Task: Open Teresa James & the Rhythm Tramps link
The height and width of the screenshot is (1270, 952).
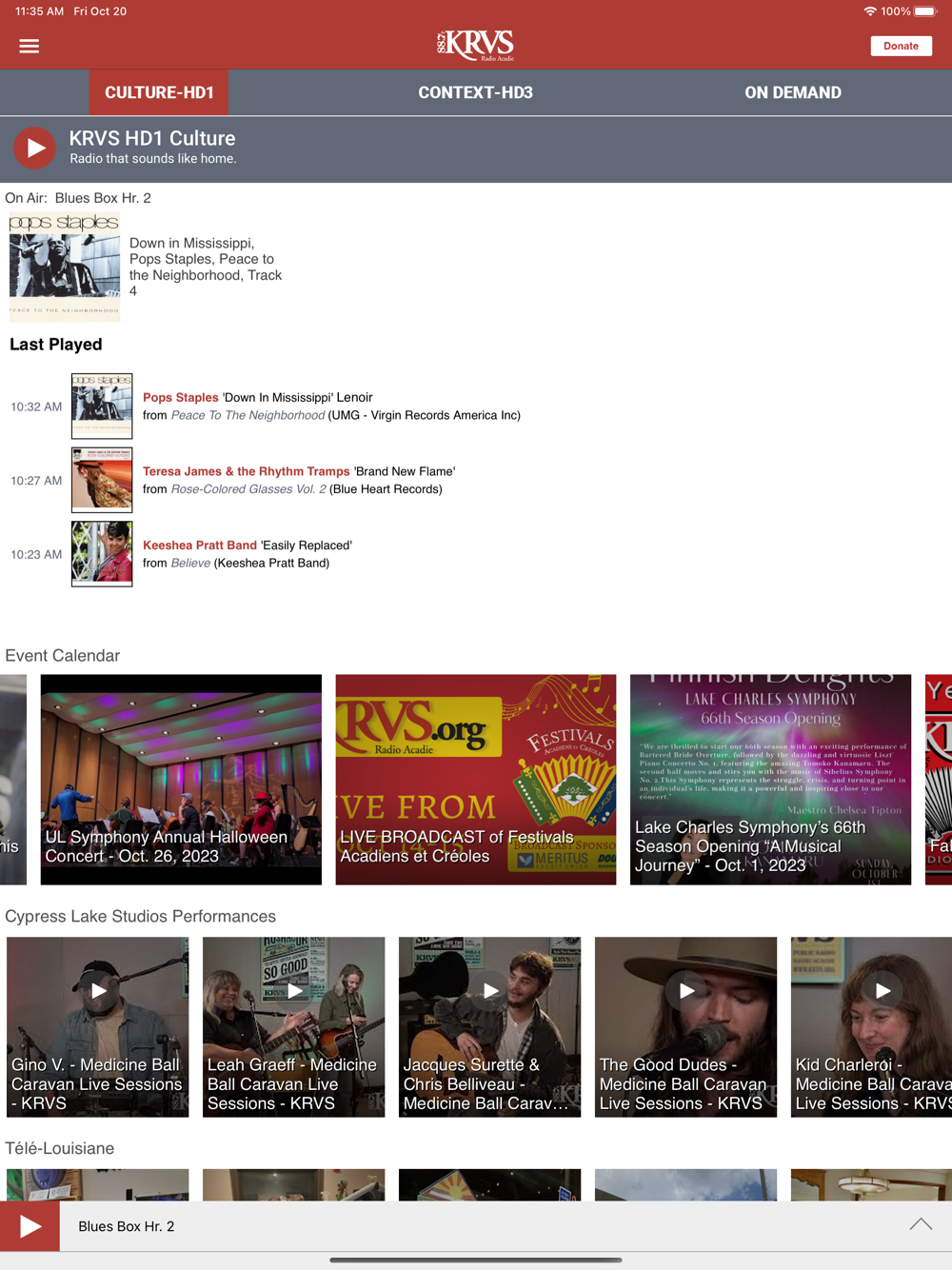Action: tap(247, 471)
